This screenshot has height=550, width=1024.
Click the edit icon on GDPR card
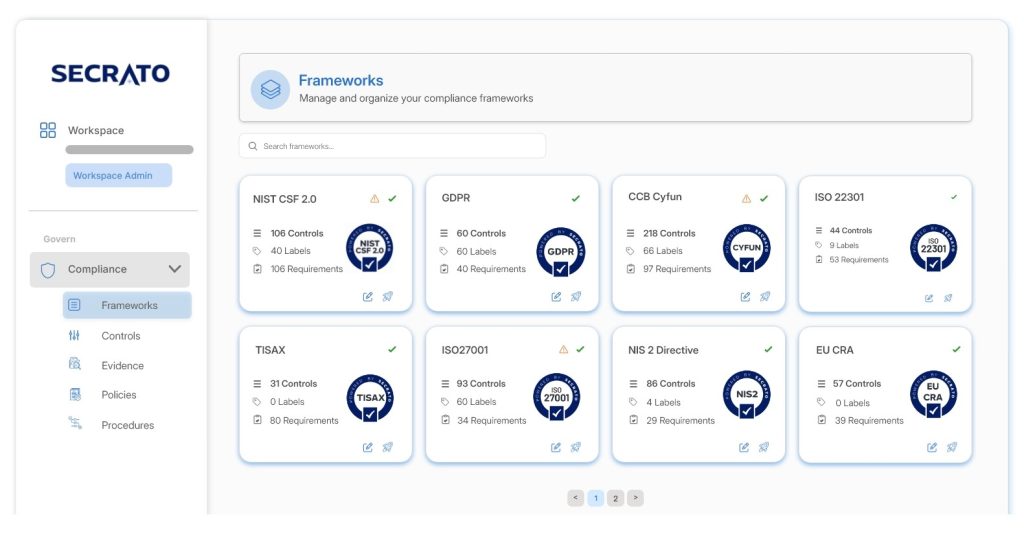coord(556,297)
